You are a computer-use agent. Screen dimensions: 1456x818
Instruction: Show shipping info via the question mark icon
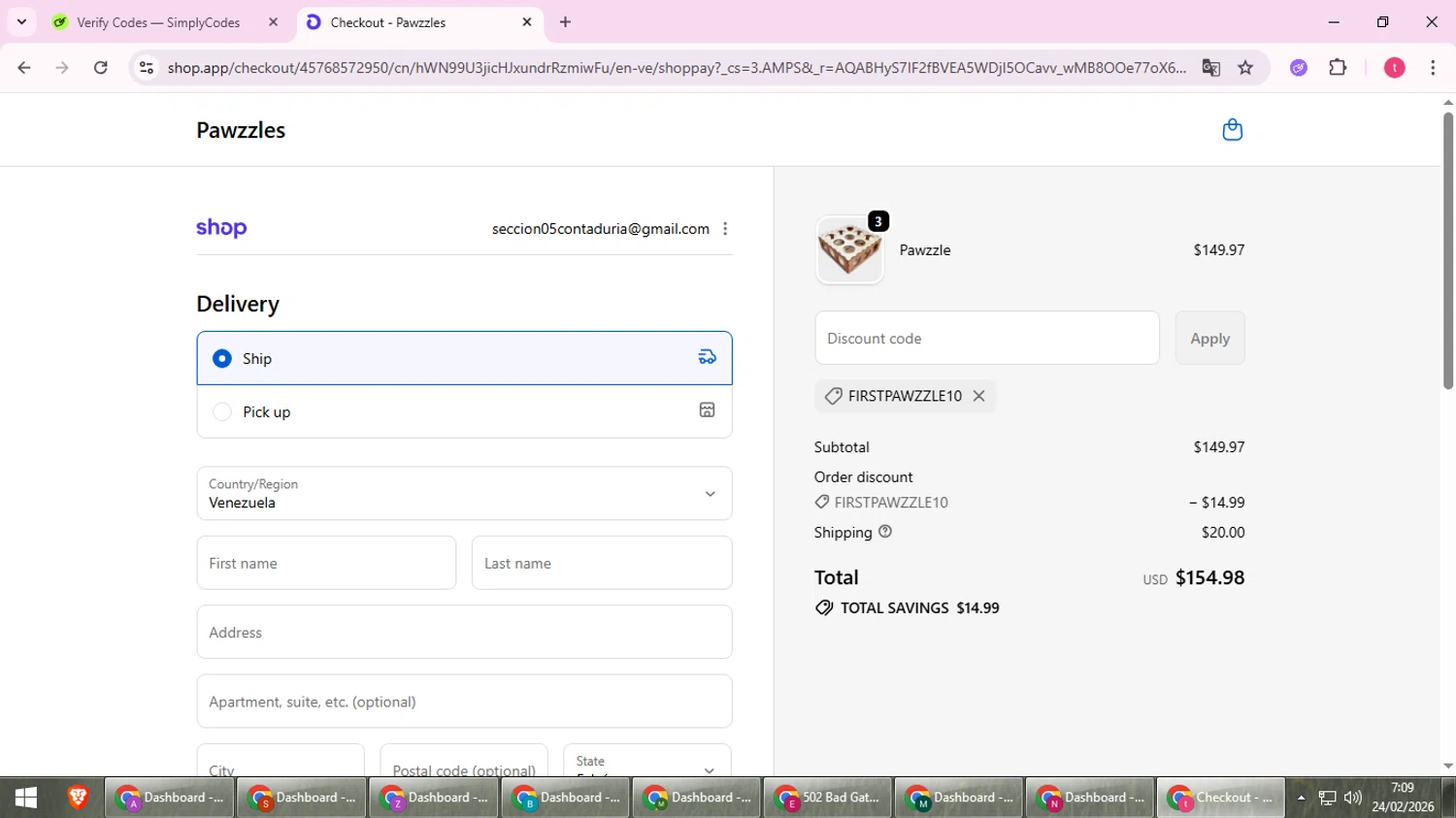tap(885, 532)
